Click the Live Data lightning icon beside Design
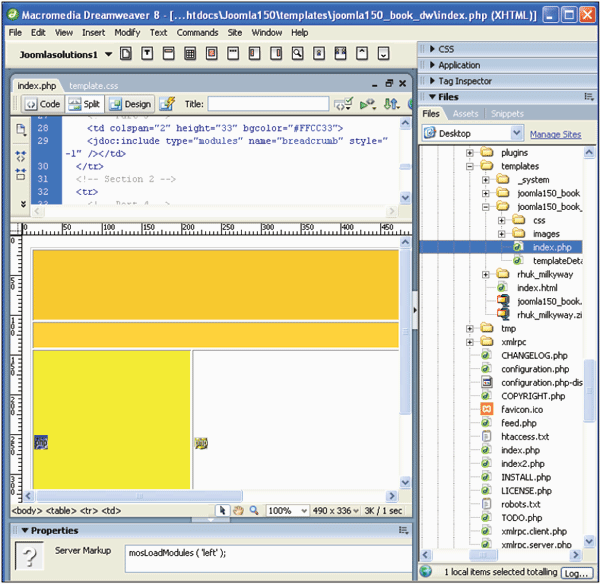The image size is (600, 584). click(167, 104)
